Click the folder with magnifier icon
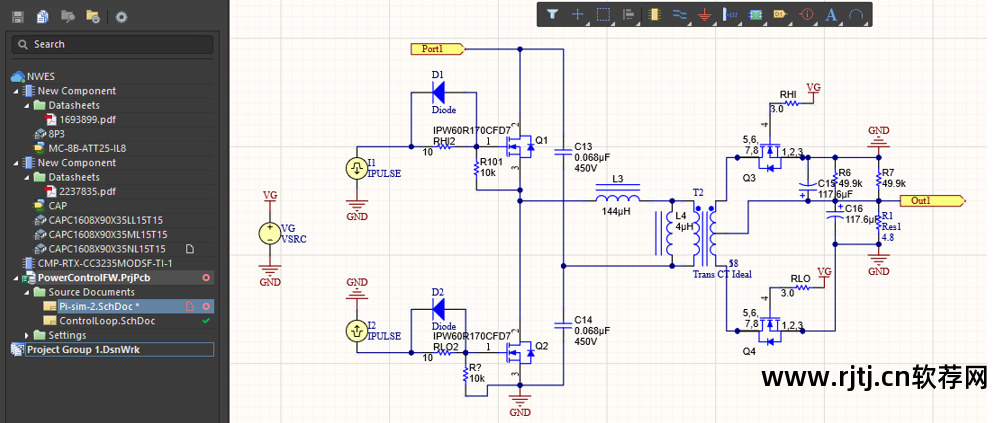The width and height of the screenshot is (997, 423). 67,17
